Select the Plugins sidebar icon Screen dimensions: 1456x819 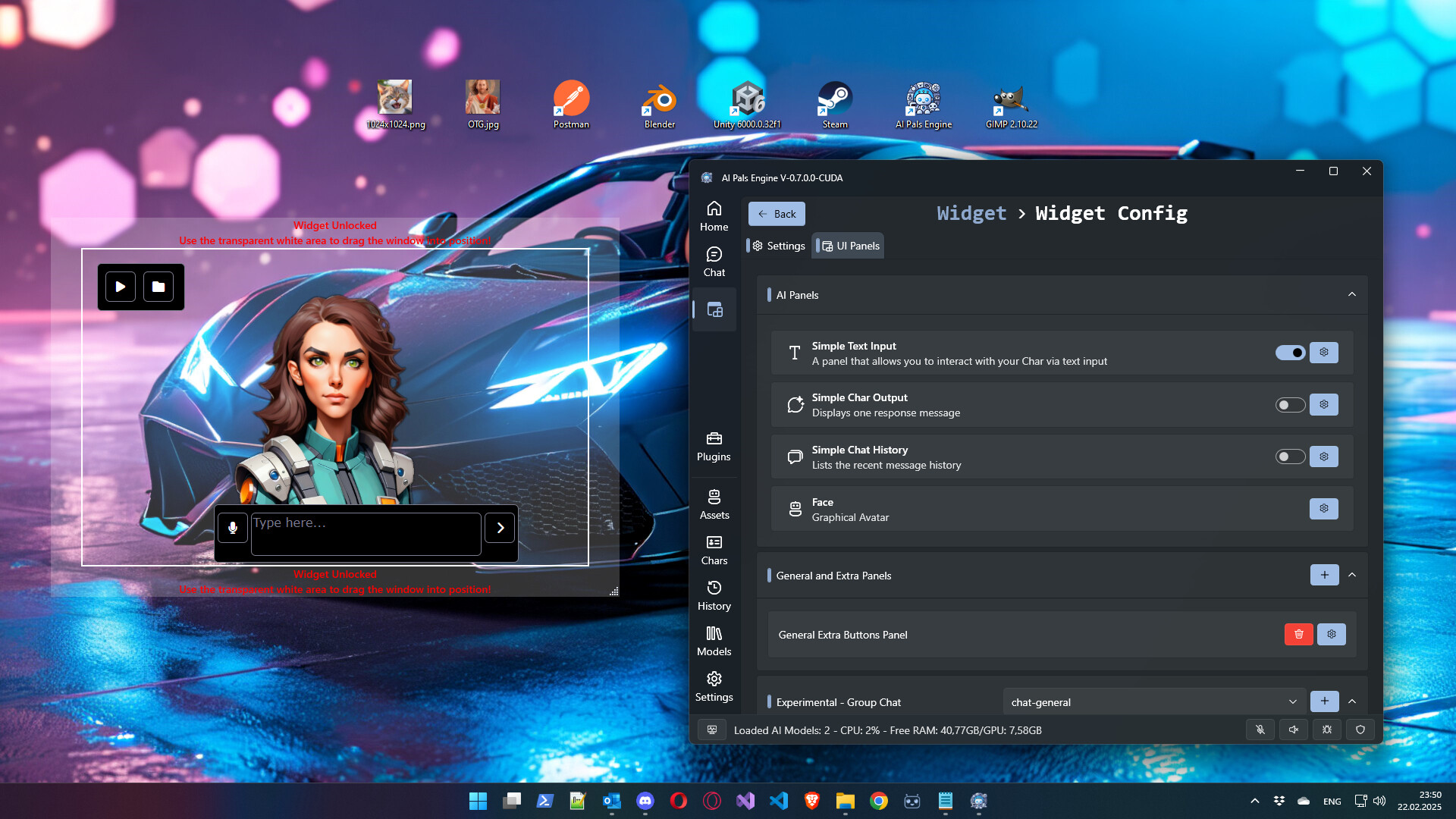714,445
